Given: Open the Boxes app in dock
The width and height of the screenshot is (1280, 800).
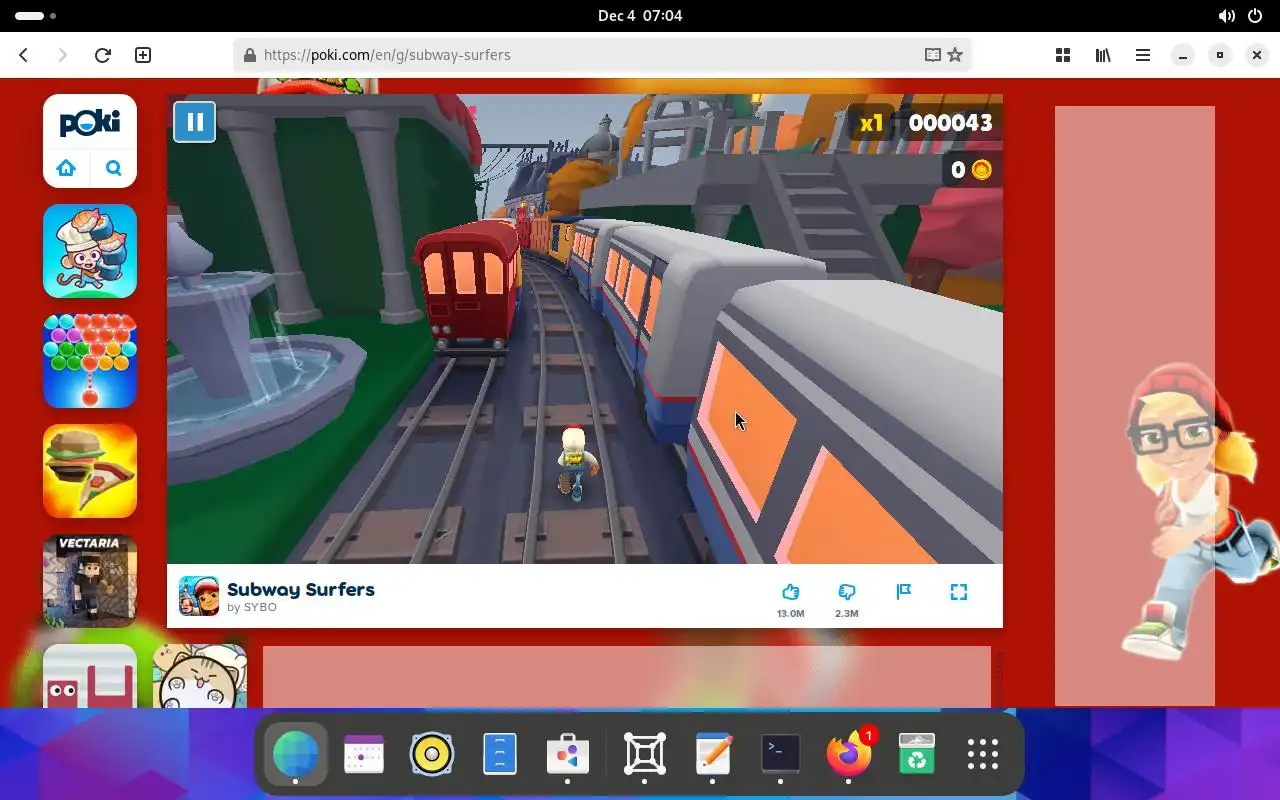Looking at the screenshot, I should pos(645,755).
